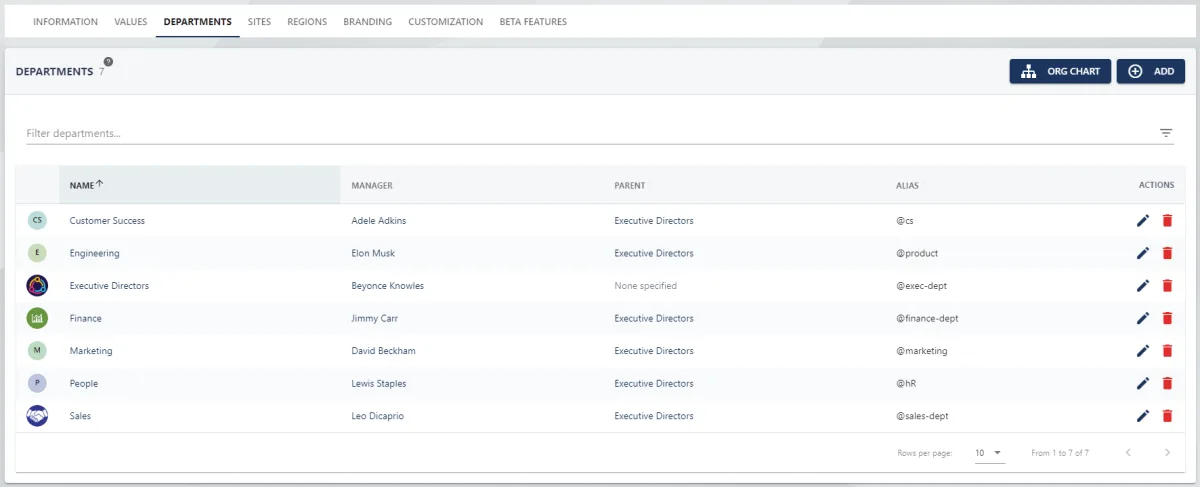Select manager Beyonce Knowles

coord(388,286)
